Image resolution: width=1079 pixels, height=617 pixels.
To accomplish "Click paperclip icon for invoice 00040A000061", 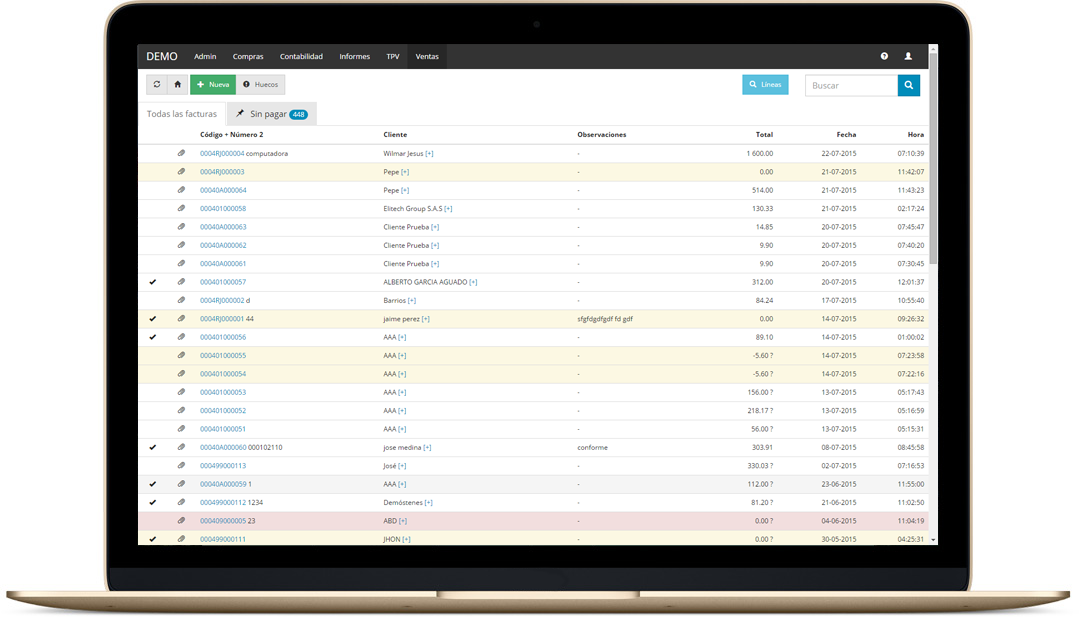I will coord(181,263).
